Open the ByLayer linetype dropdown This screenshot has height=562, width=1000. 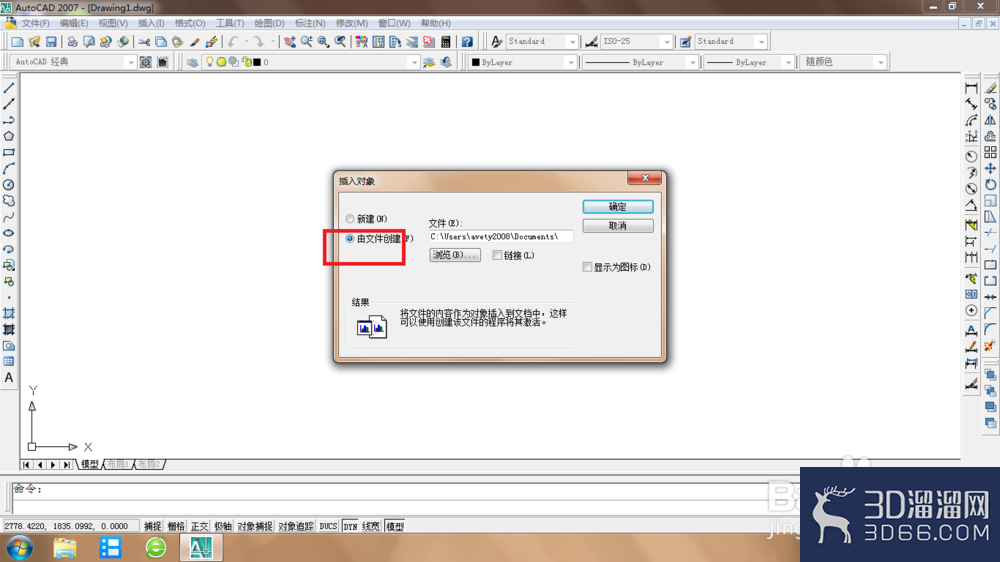(692, 63)
